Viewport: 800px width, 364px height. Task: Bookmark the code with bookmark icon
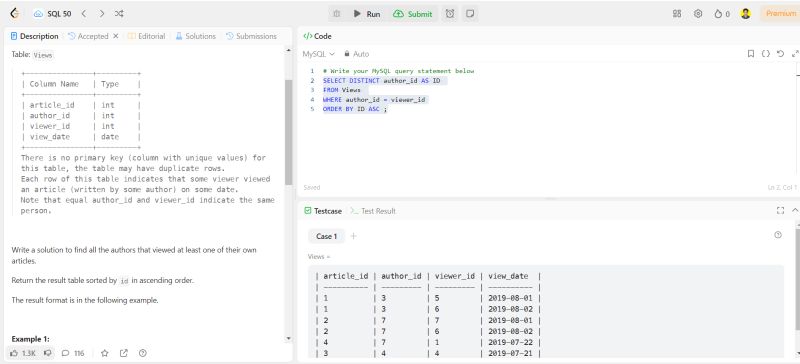click(751, 54)
